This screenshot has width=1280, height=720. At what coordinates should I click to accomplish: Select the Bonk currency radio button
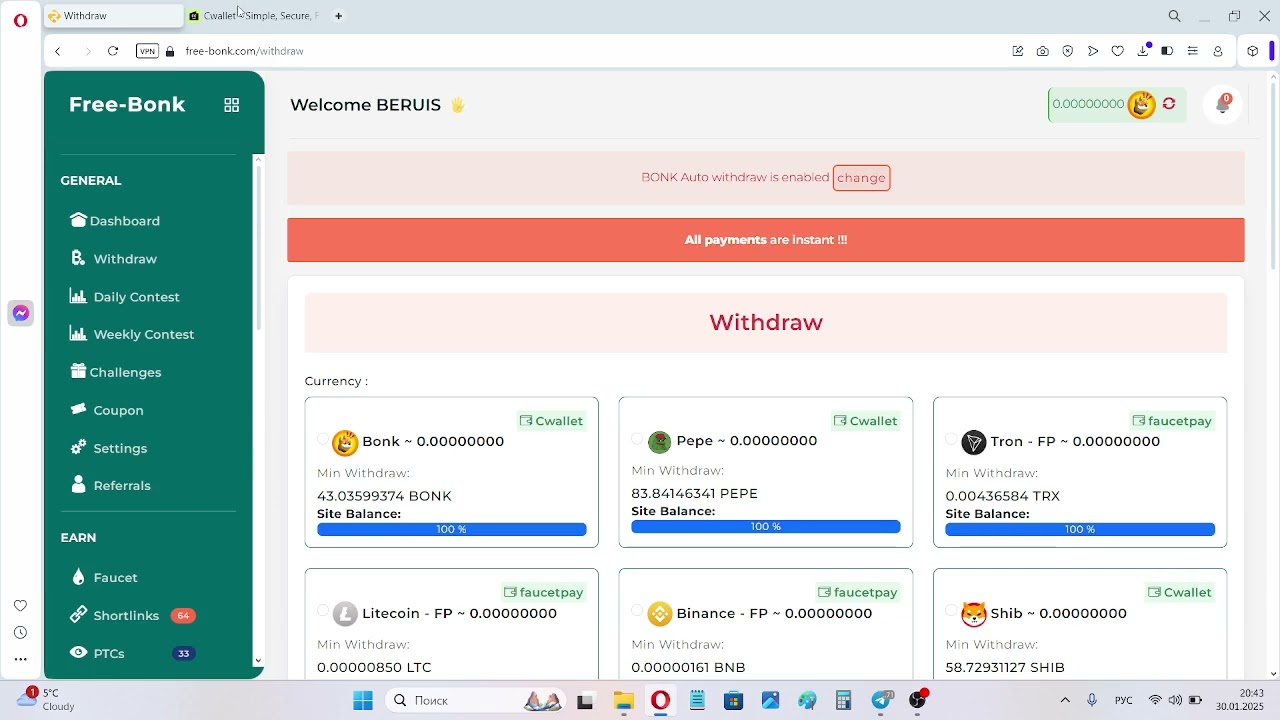[323, 440]
